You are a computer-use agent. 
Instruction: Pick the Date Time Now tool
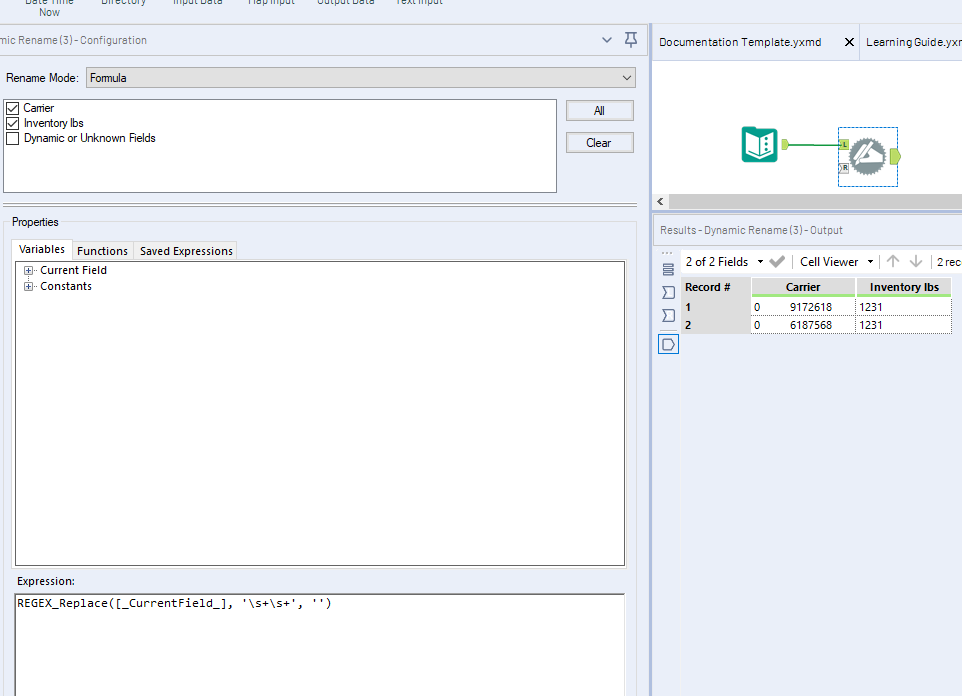[48, 8]
